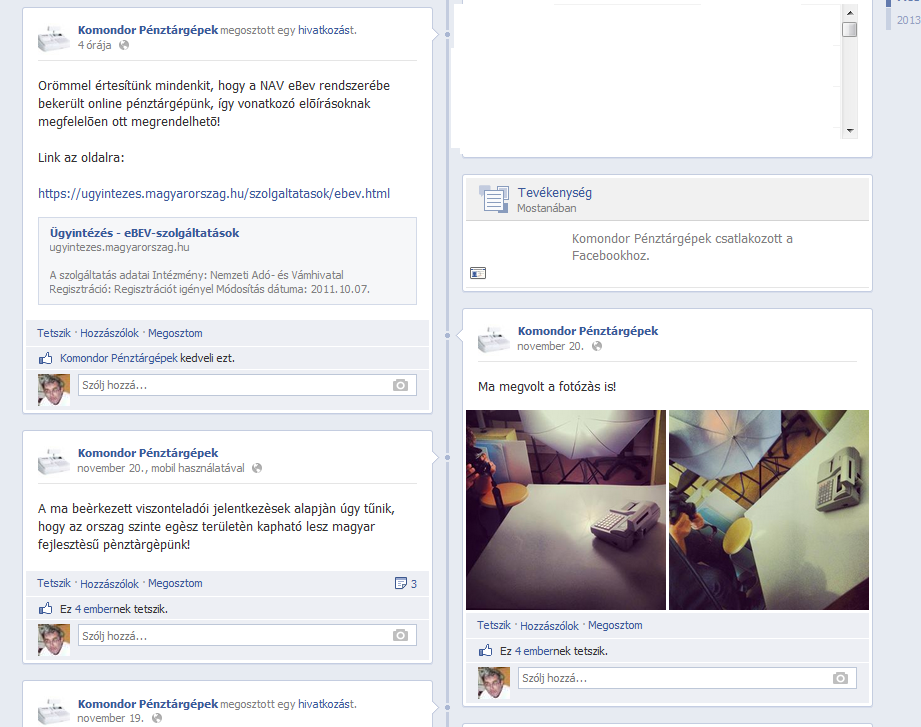Open globe icon beside november 19 timestamp
This screenshot has width=921, height=727.
pos(157,718)
